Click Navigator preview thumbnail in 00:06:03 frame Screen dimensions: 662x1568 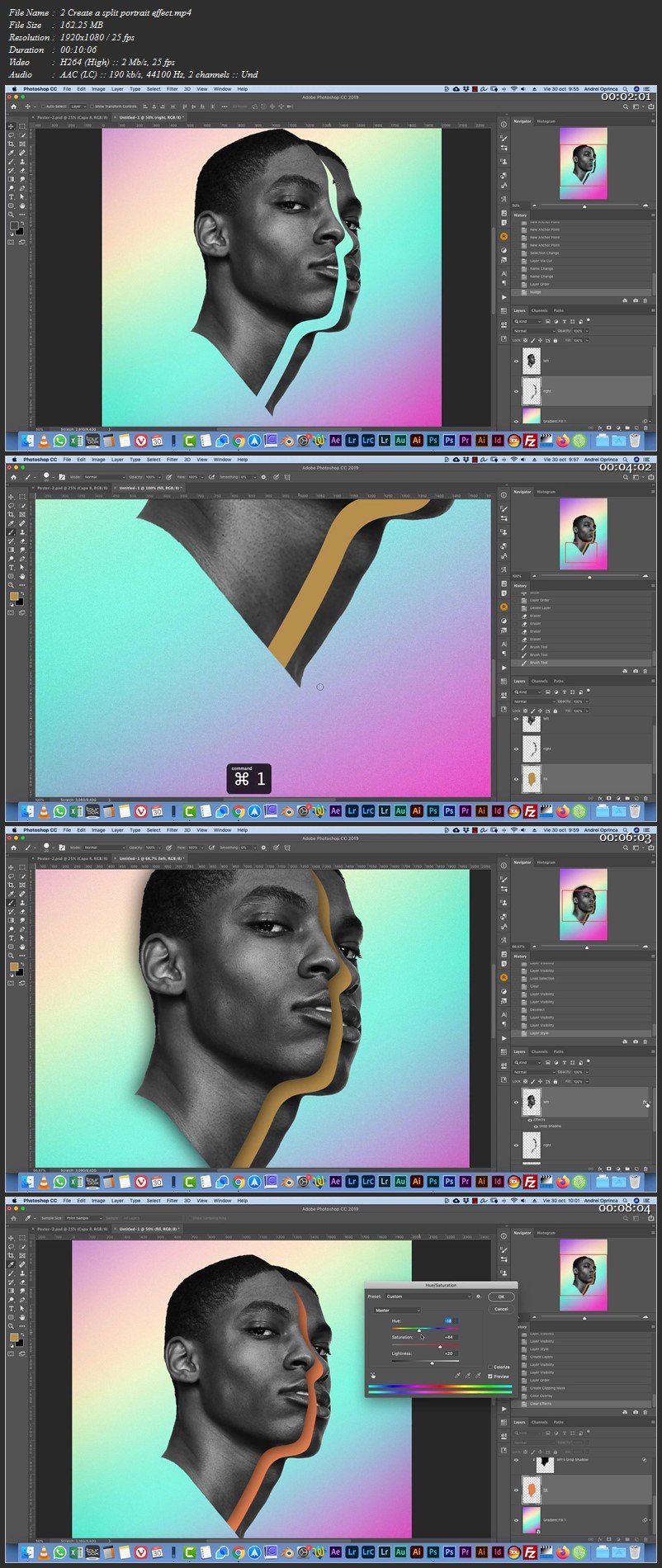(x=584, y=904)
